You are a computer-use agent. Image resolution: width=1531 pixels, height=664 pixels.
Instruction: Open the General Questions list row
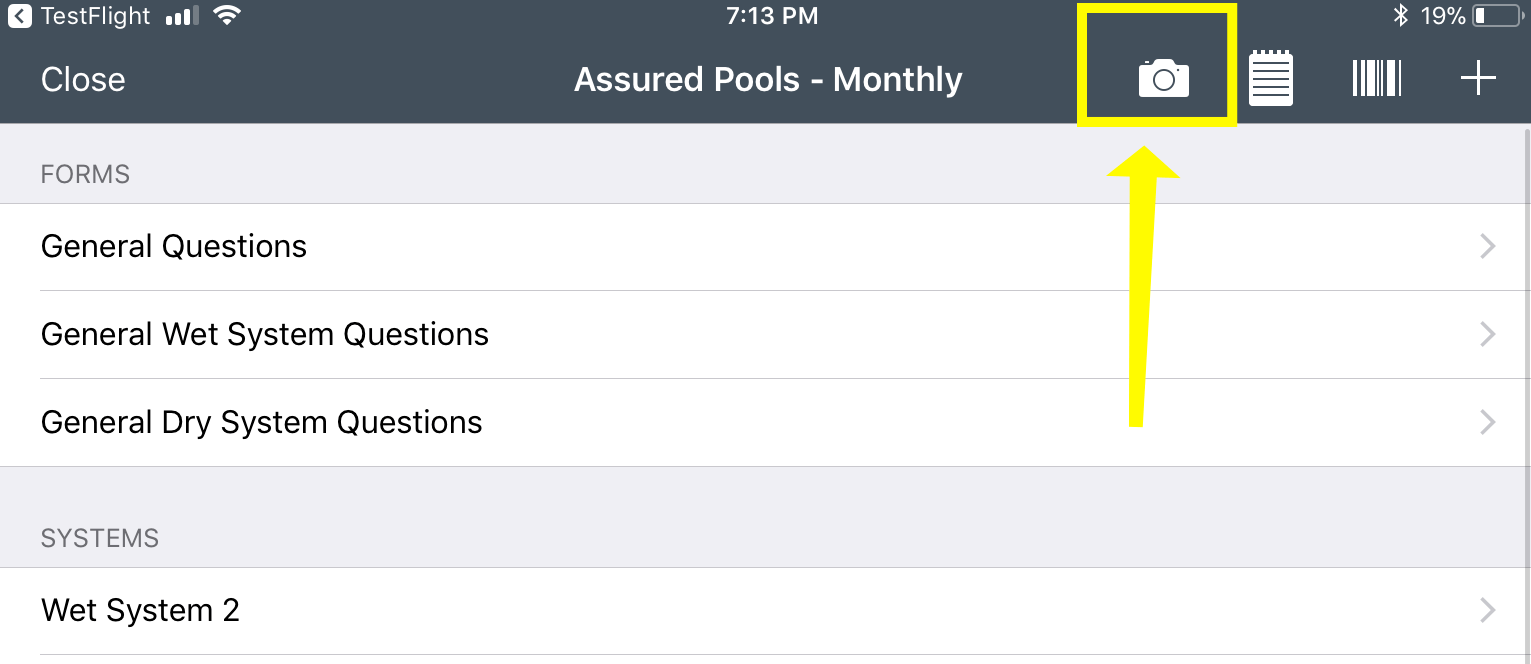click(173, 246)
